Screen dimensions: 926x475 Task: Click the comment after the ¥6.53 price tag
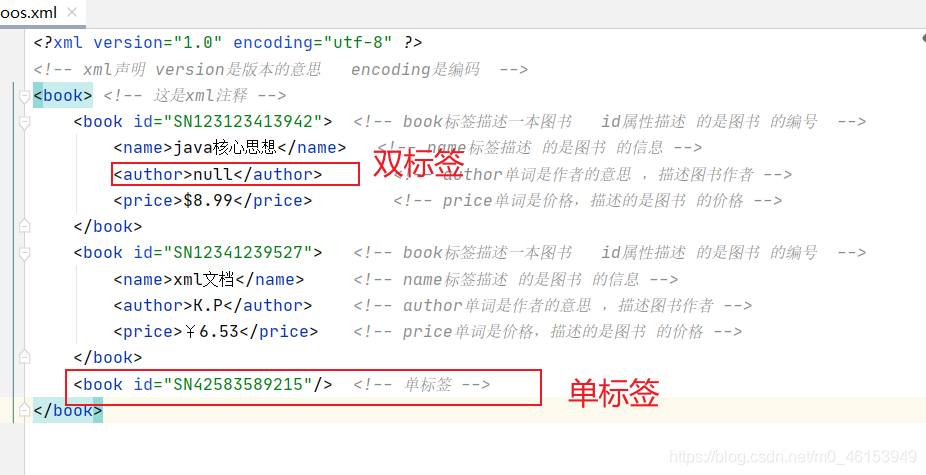(x=548, y=331)
